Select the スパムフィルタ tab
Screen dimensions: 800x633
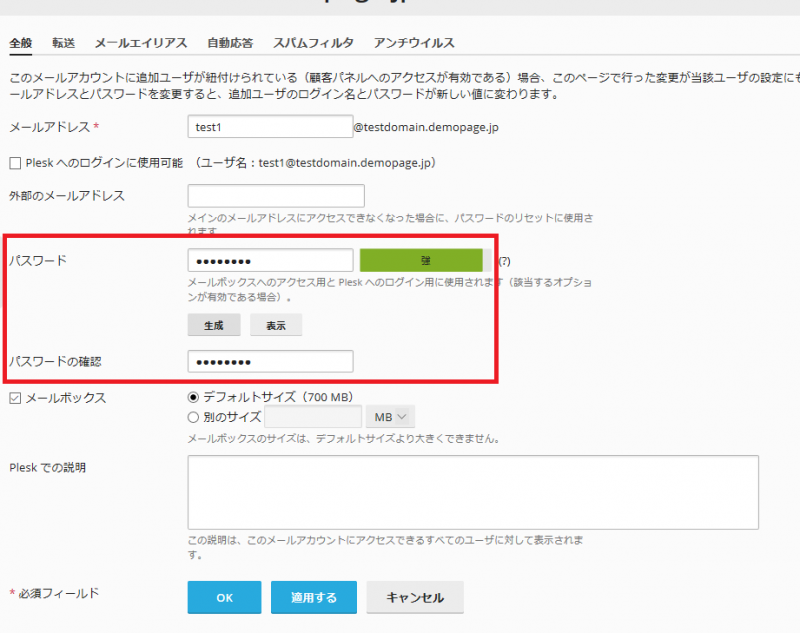pos(313,43)
